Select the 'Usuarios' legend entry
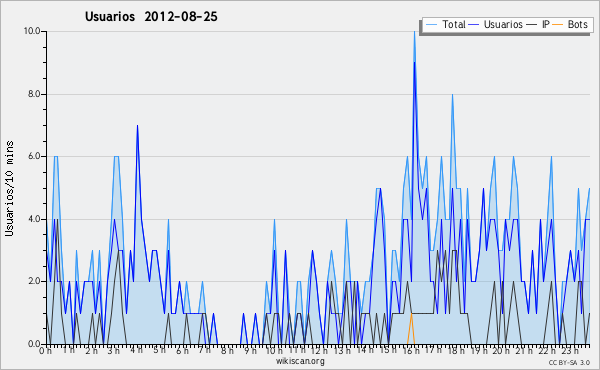This screenshot has height=370, width=600. coord(503,24)
